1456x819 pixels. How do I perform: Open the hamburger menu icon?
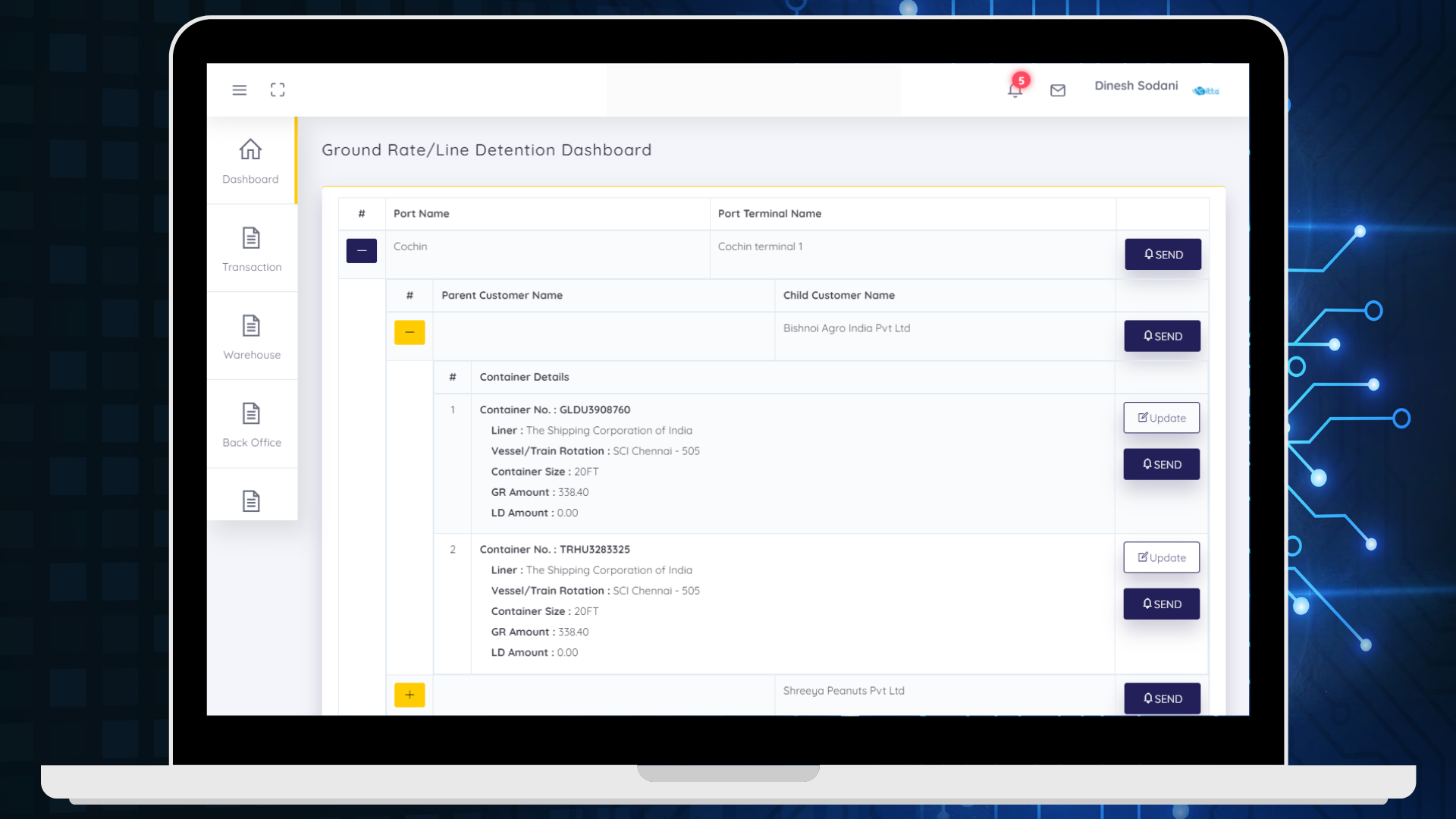pos(239,90)
